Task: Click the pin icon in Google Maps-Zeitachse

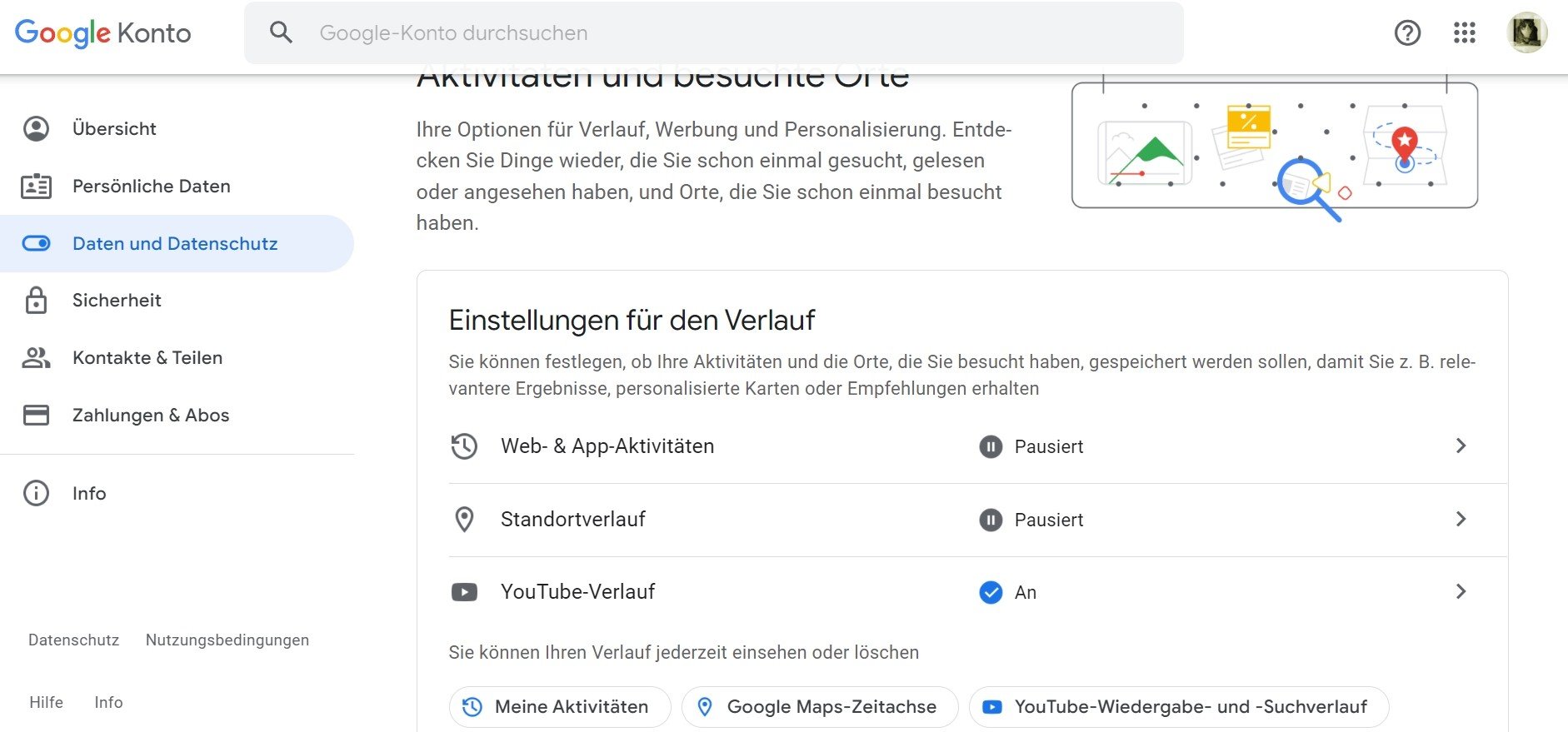Action: [705, 707]
